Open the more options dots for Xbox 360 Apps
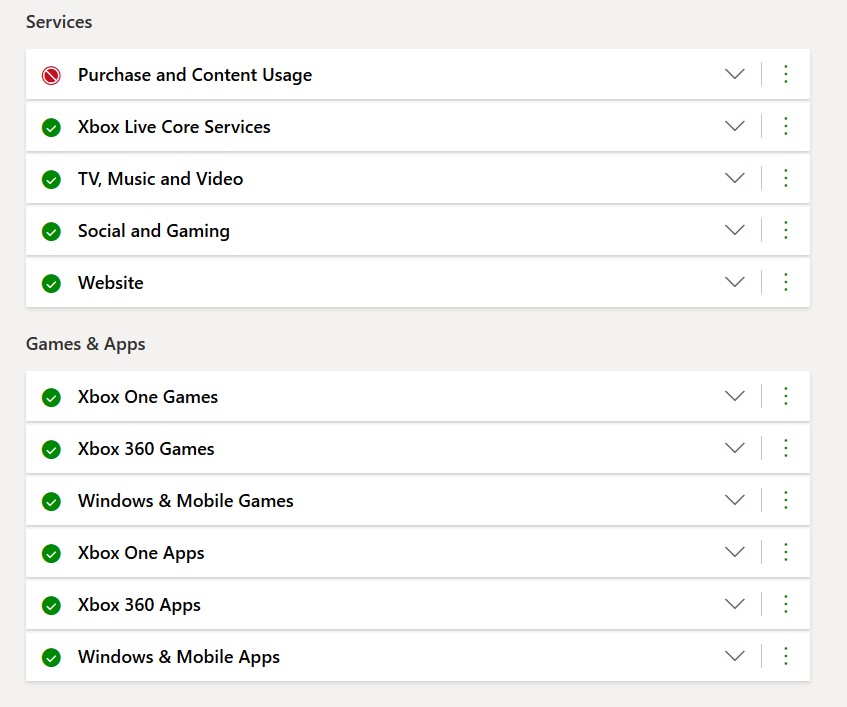The height and width of the screenshot is (707, 847). tap(786, 604)
